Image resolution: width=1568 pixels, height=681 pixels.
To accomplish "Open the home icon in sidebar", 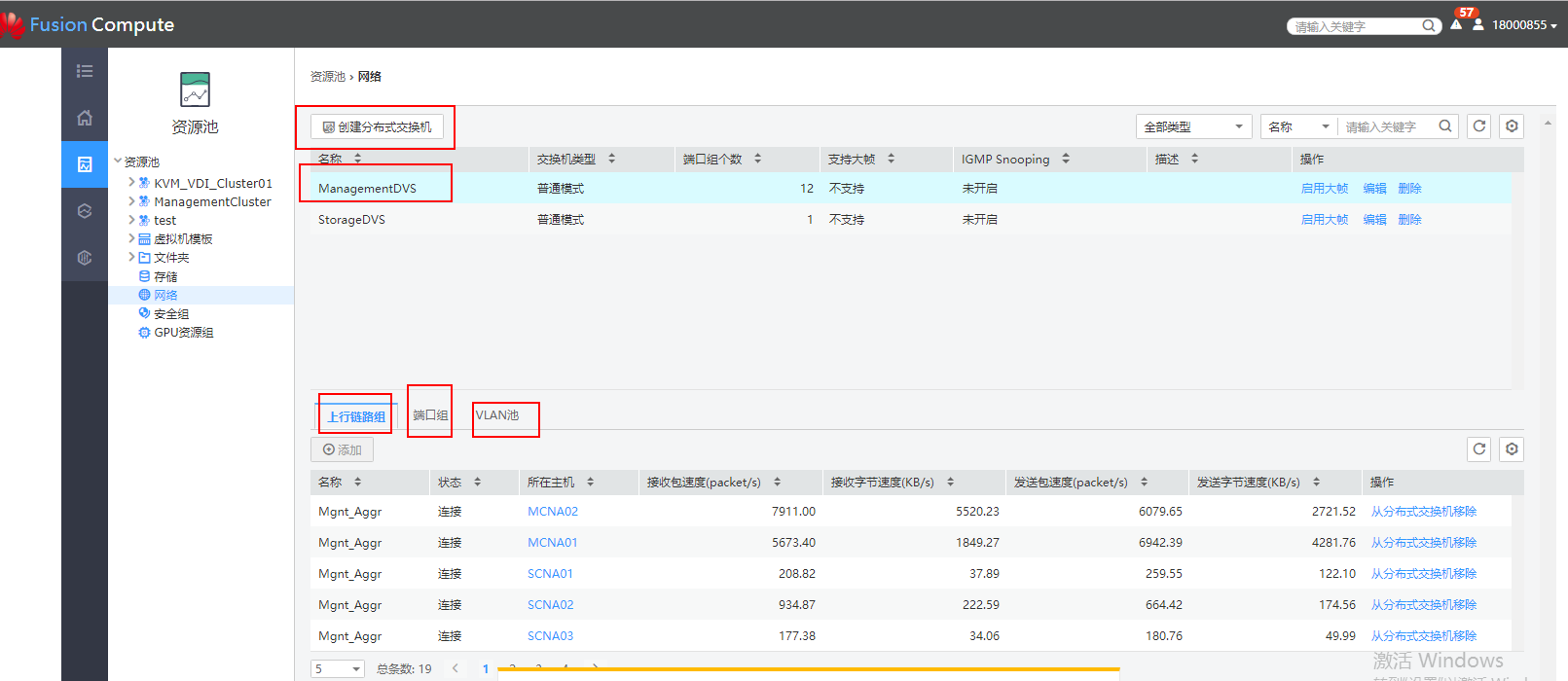I will [x=85, y=118].
